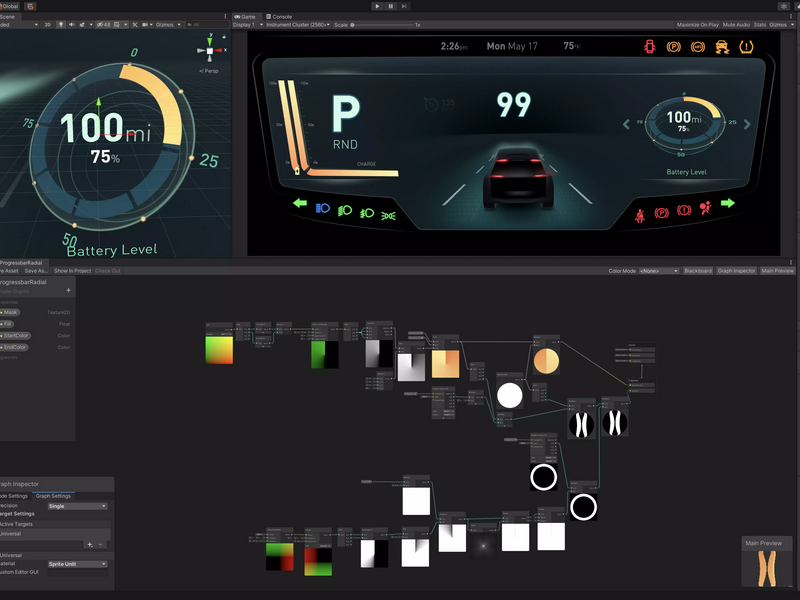The height and width of the screenshot is (600, 800).
Task: Open scene camera settings icon
Action: tap(147, 24)
